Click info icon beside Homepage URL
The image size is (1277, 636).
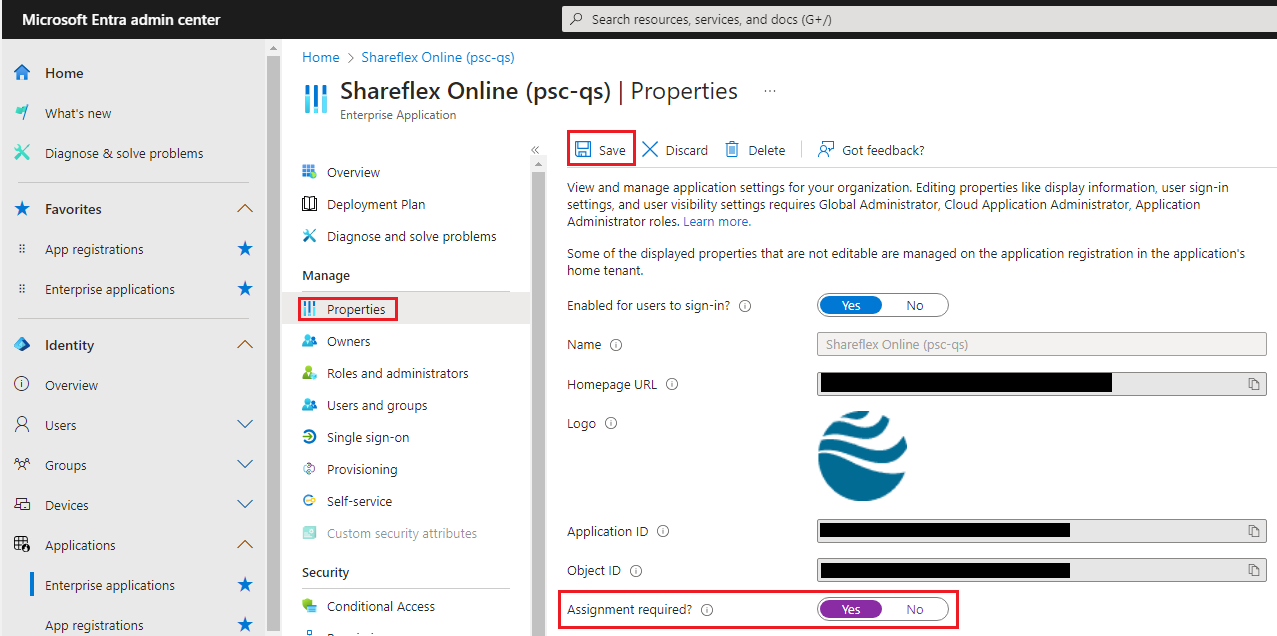click(x=672, y=384)
